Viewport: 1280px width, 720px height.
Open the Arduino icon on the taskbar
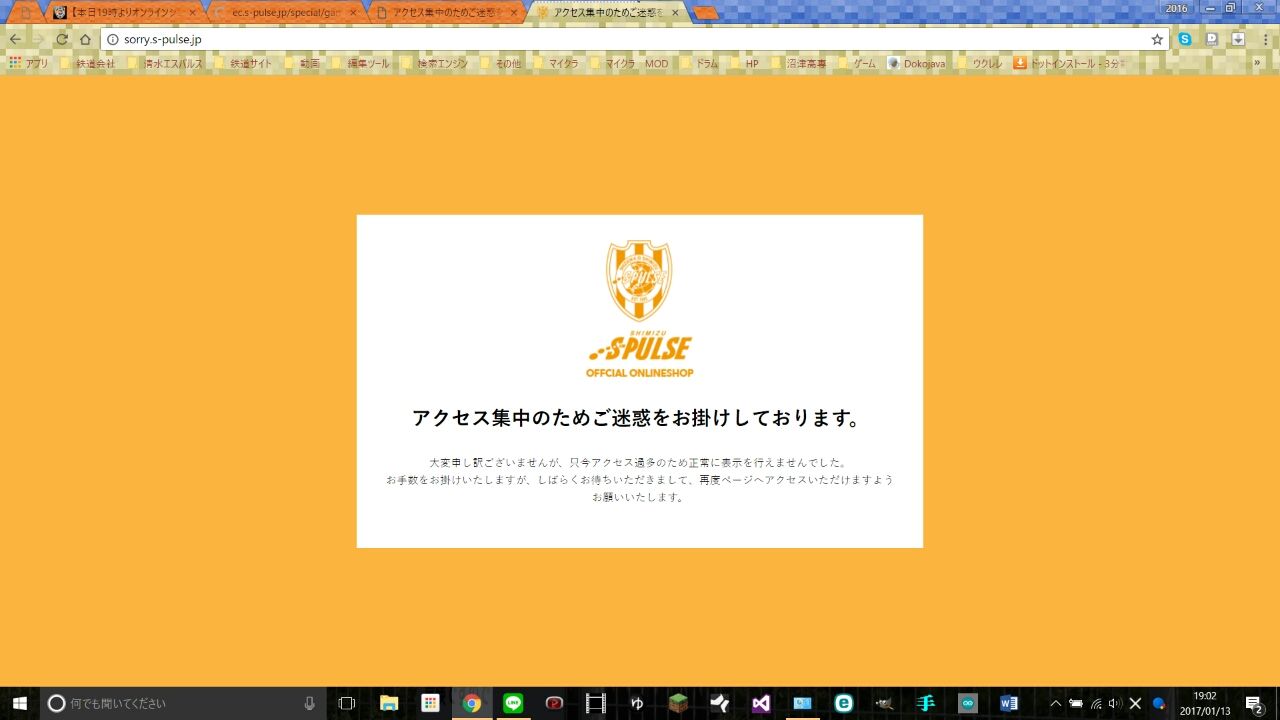tap(967, 703)
